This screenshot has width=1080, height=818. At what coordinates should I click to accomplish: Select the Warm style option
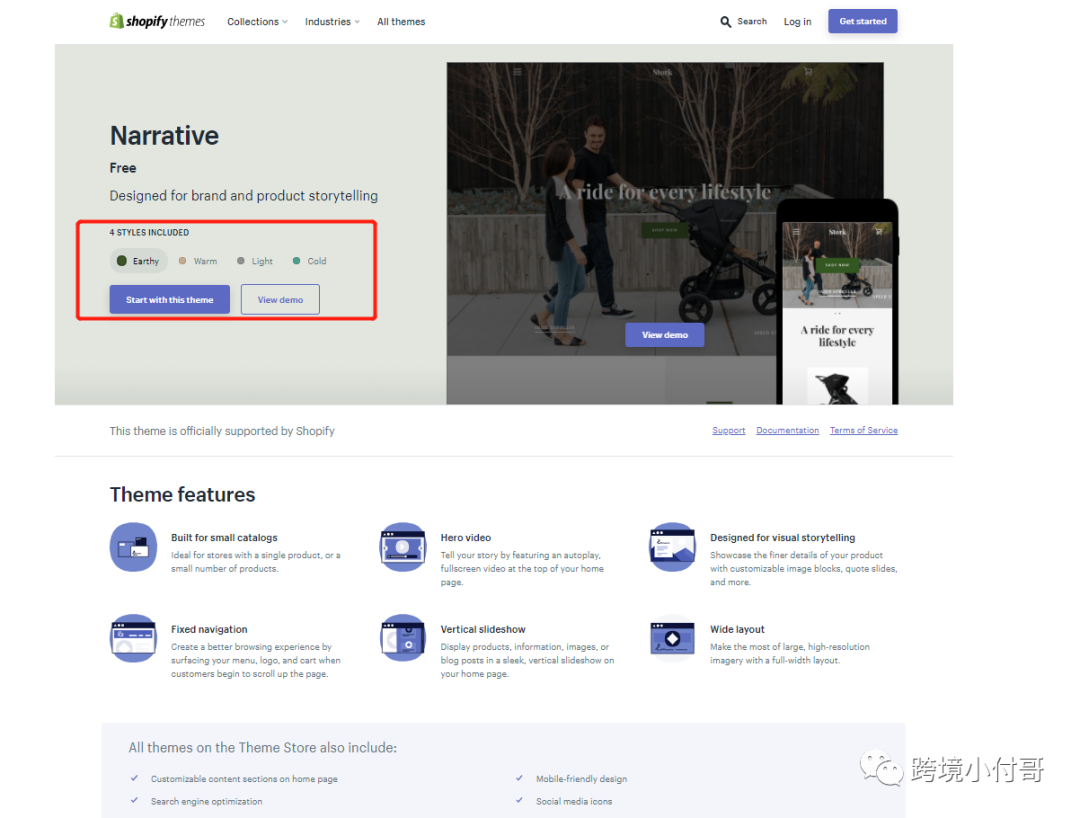point(198,261)
